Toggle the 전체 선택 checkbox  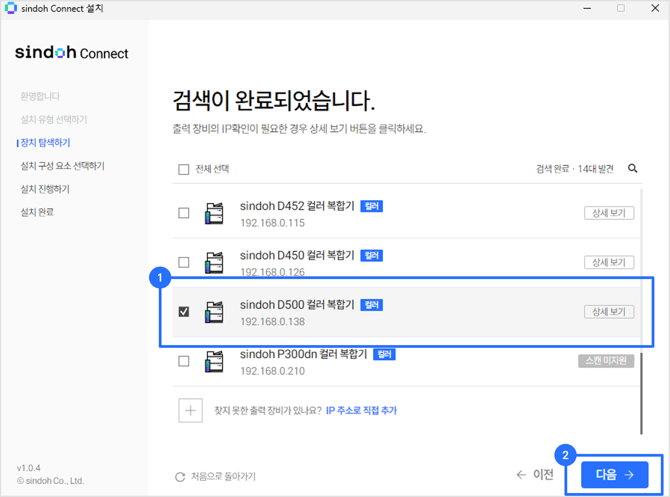coord(184,169)
